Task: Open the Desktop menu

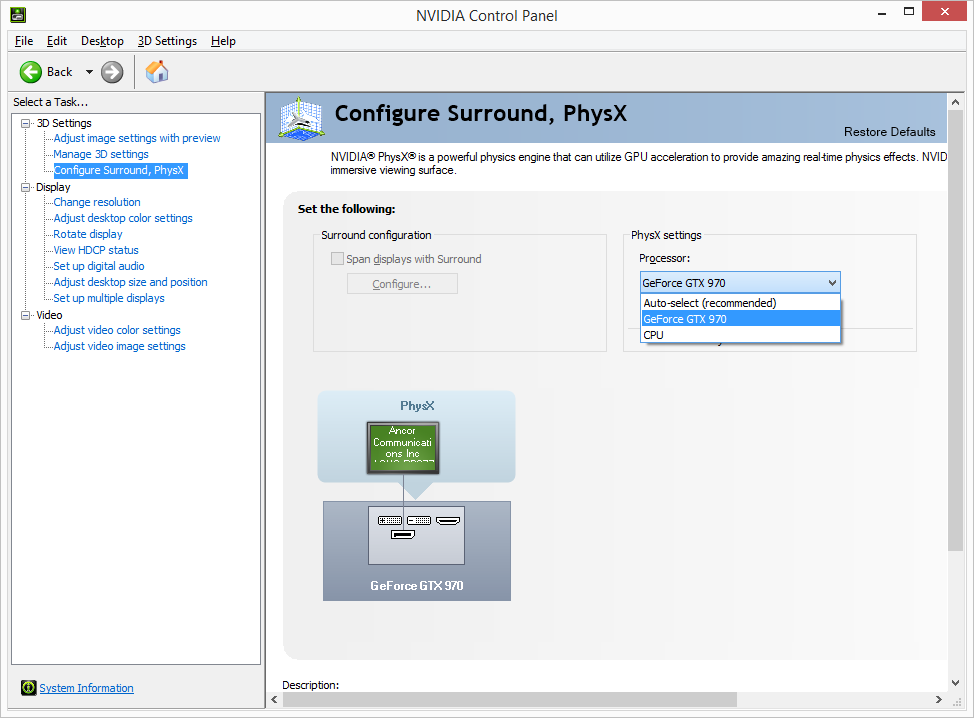Action: [102, 41]
